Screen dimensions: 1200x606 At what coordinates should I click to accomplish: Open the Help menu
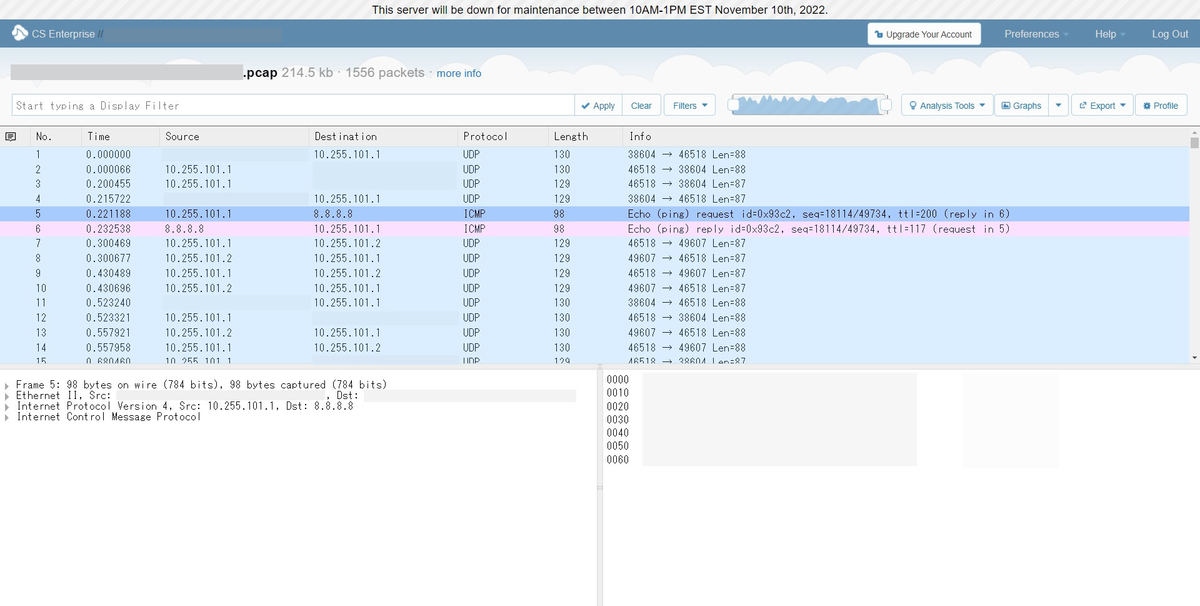tap(1107, 32)
